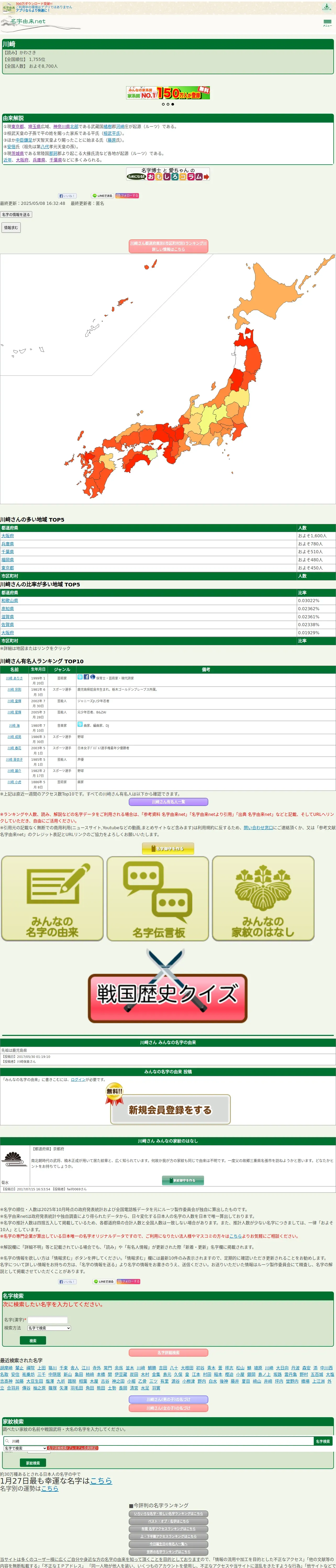336x1568 pixels.
Task: Follow the 中臣鎌足 link in 由来解説
Action: [x=24, y=140]
